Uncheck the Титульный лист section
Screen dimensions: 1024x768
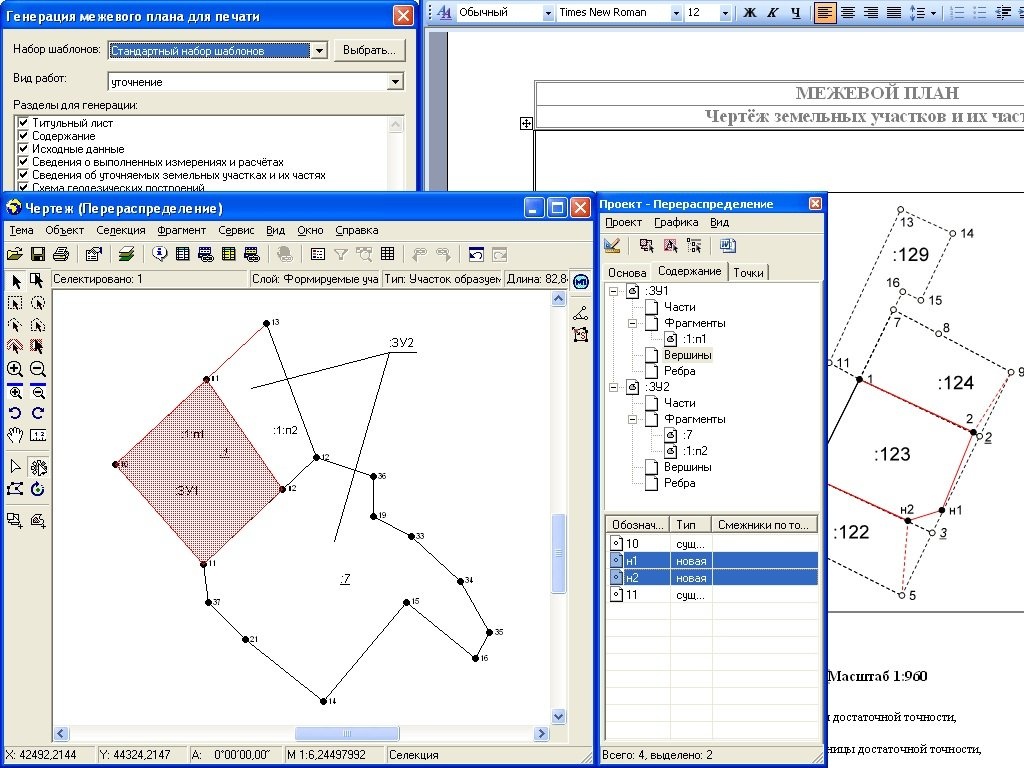click(x=23, y=123)
